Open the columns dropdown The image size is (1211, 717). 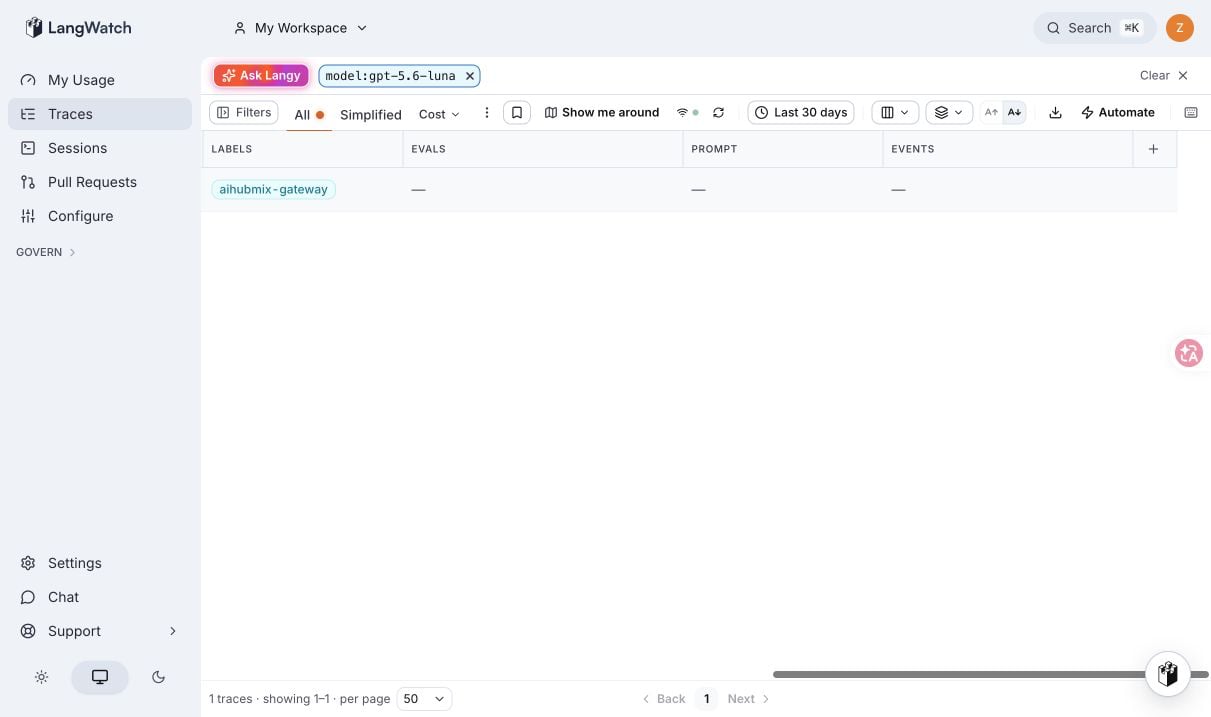[895, 112]
